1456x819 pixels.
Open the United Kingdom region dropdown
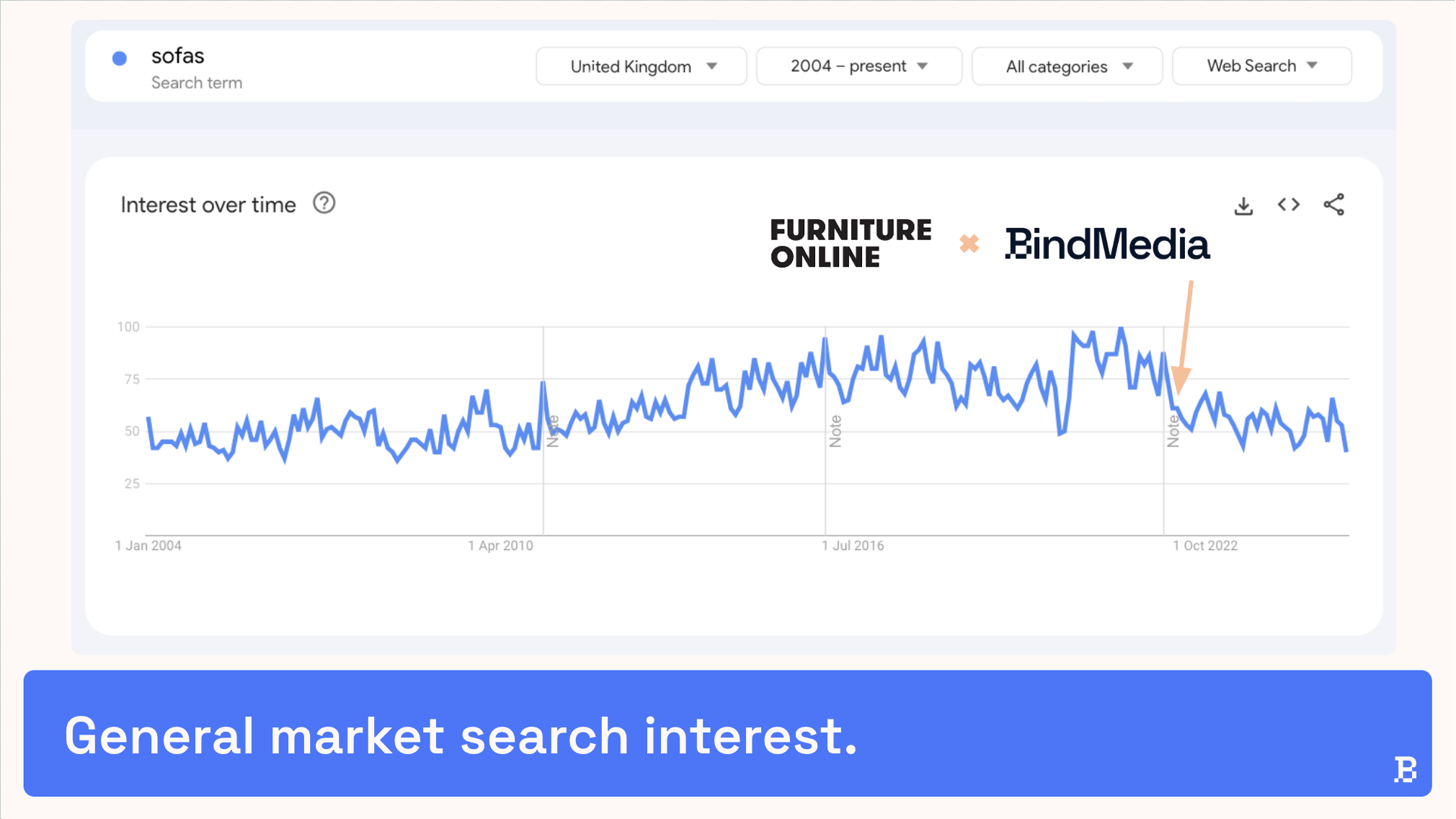tap(642, 66)
